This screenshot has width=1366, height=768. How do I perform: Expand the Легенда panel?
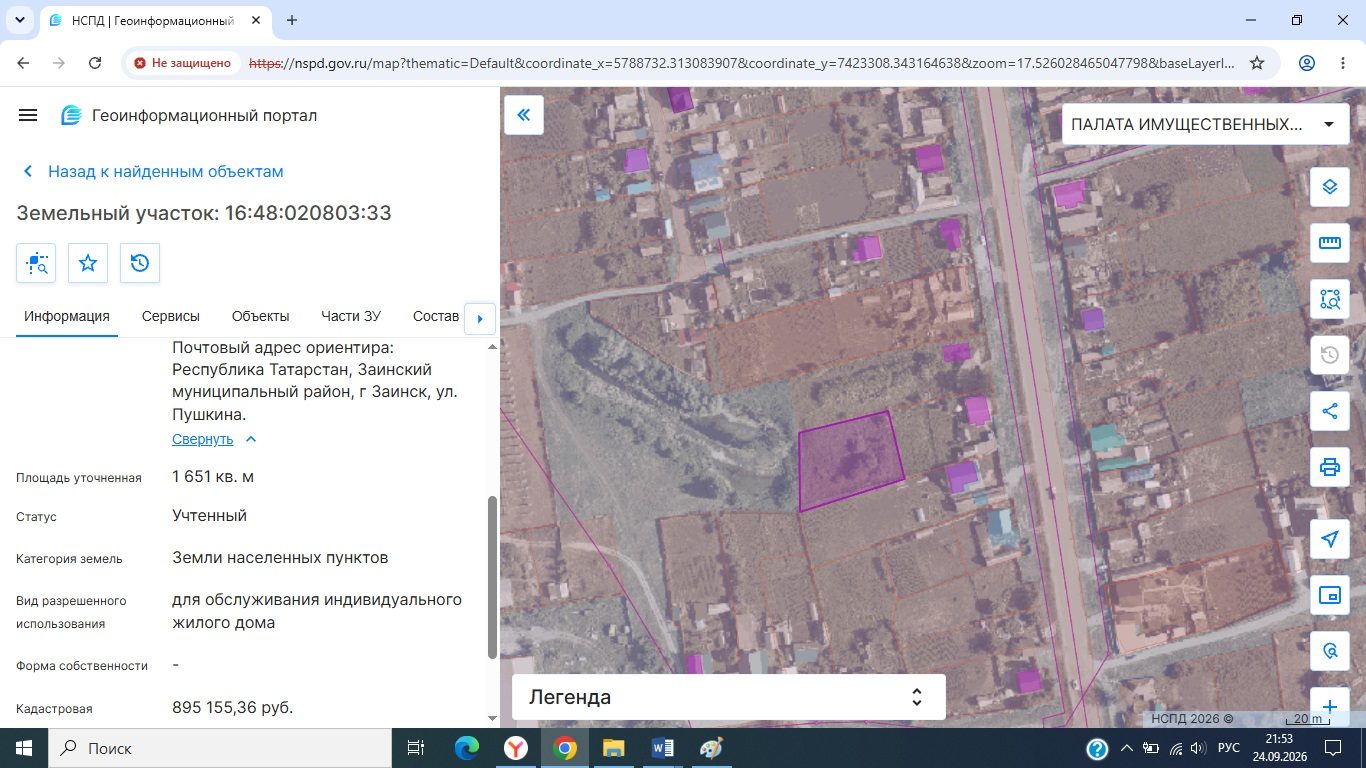point(729,697)
